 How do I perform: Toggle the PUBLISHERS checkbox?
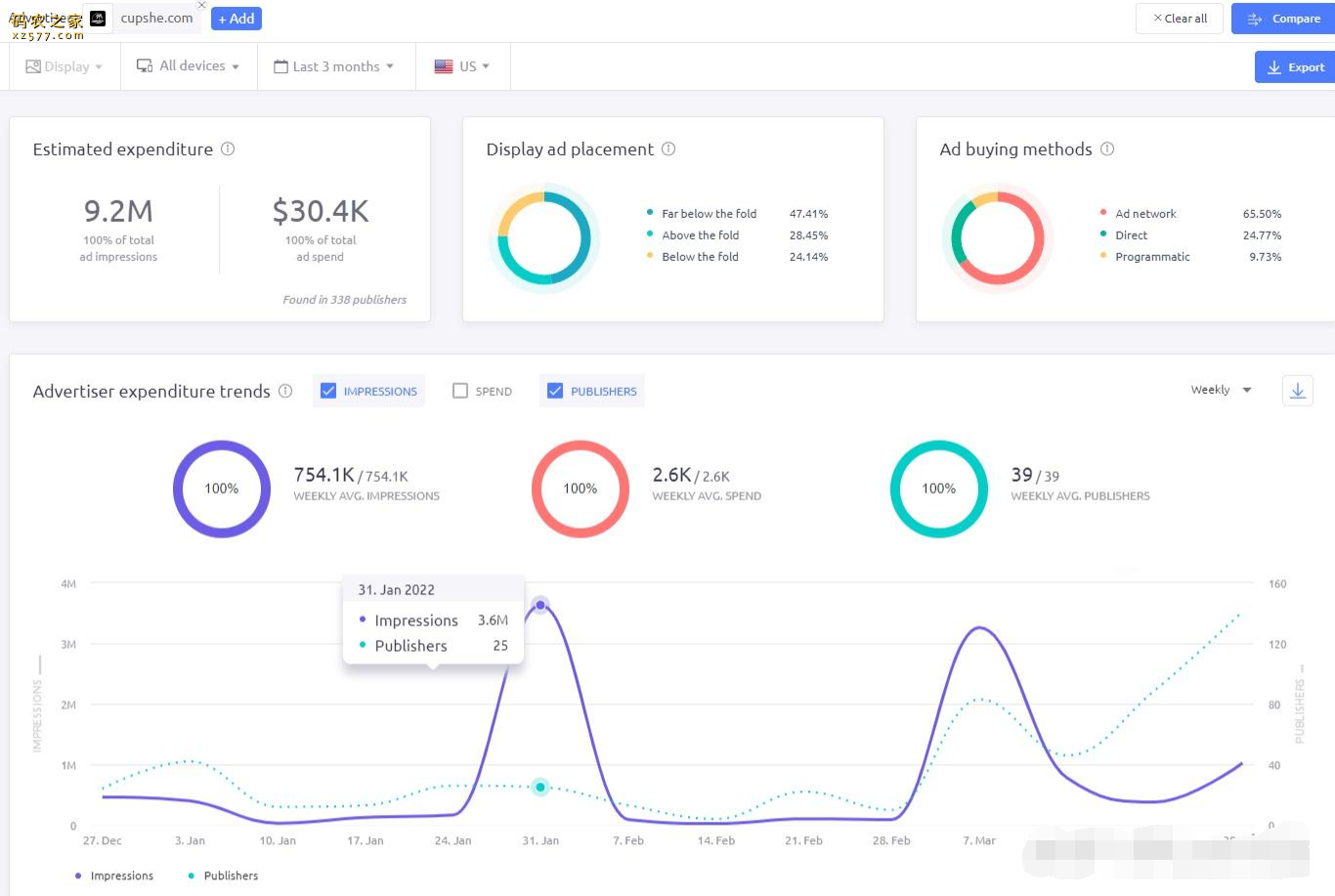pos(555,391)
